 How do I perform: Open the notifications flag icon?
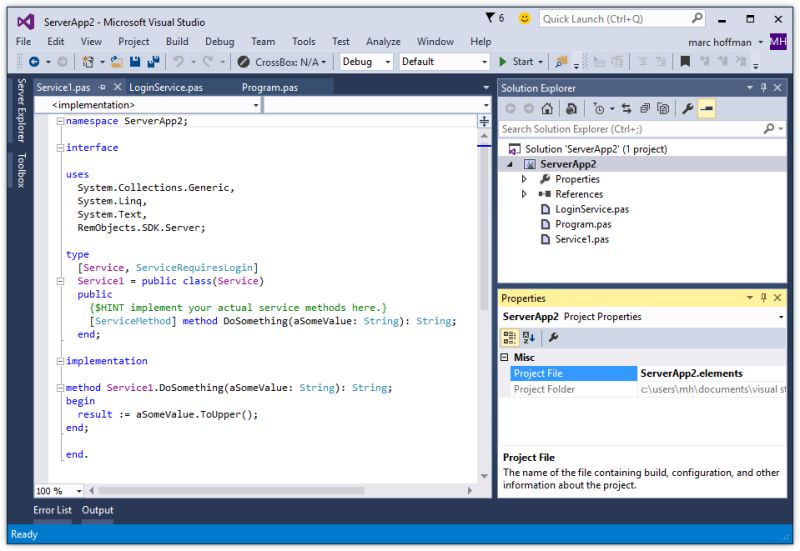point(490,18)
